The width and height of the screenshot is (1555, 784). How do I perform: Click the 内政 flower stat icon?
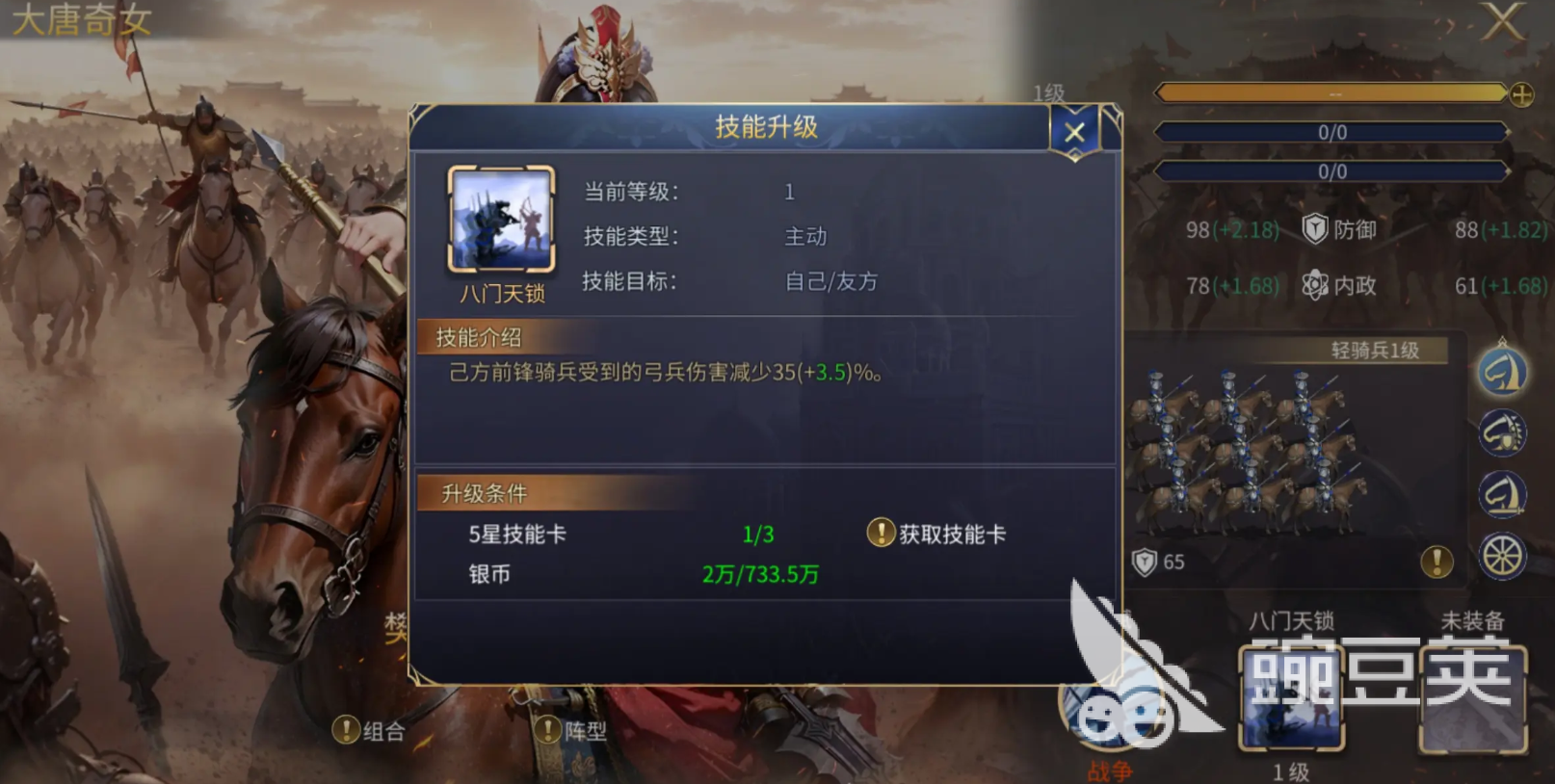pos(1315,285)
